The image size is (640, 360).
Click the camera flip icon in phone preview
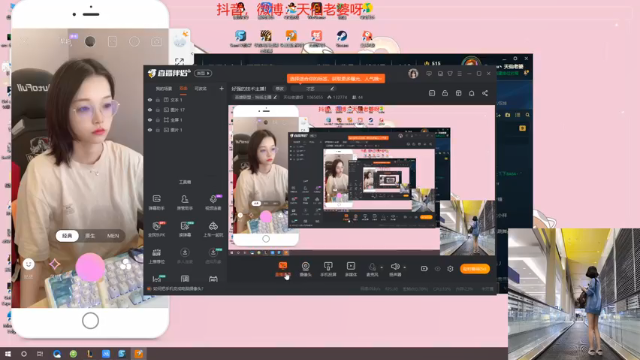coord(156,42)
